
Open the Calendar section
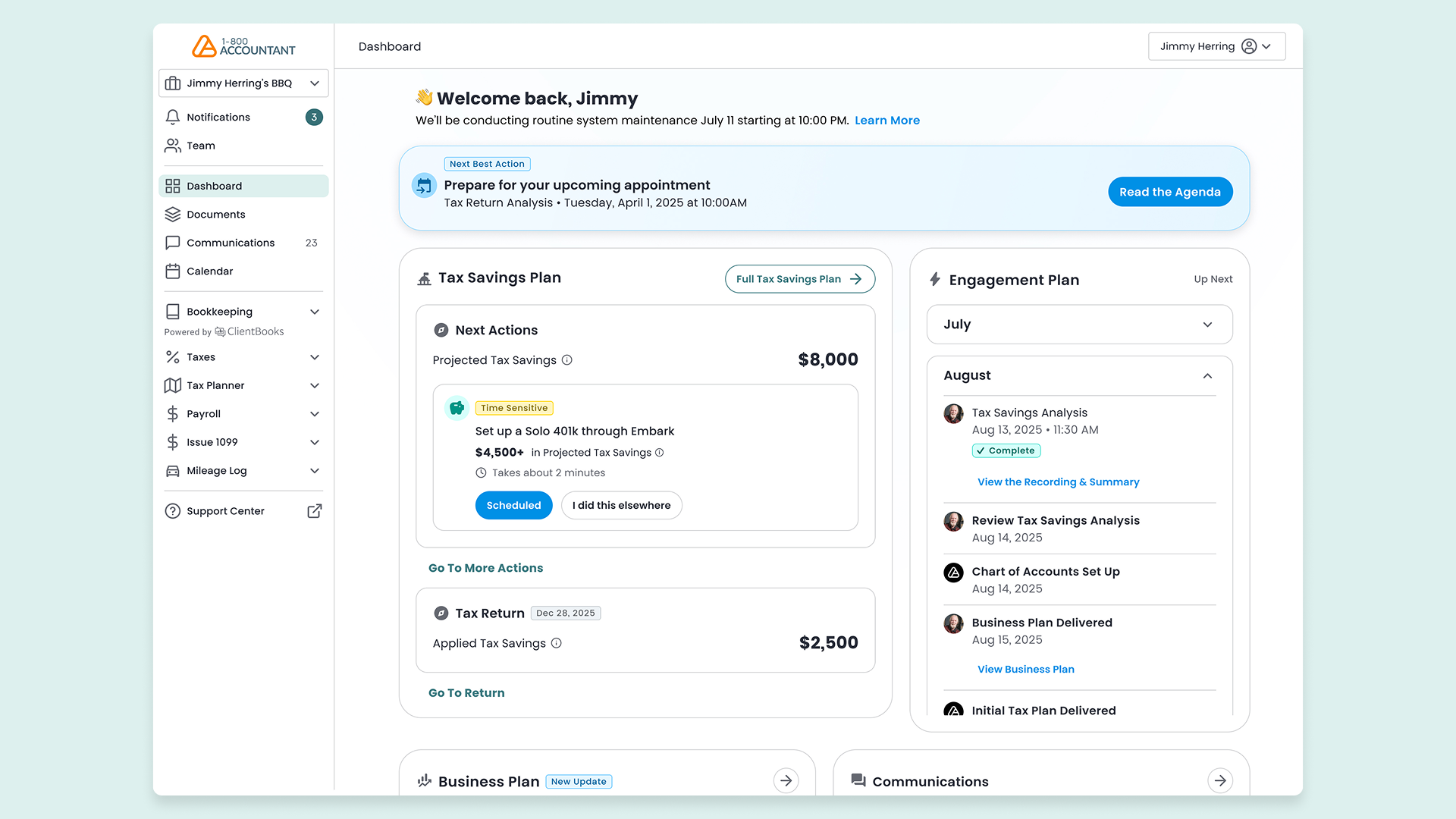click(x=209, y=271)
